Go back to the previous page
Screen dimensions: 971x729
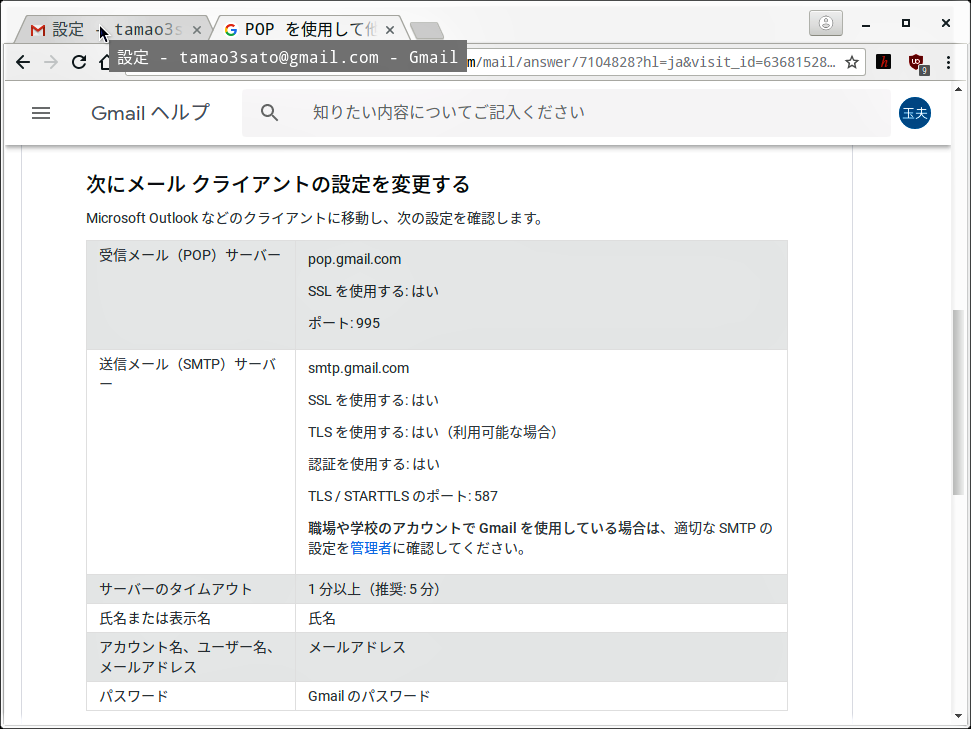pyautogui.click(x=23, y=62)
